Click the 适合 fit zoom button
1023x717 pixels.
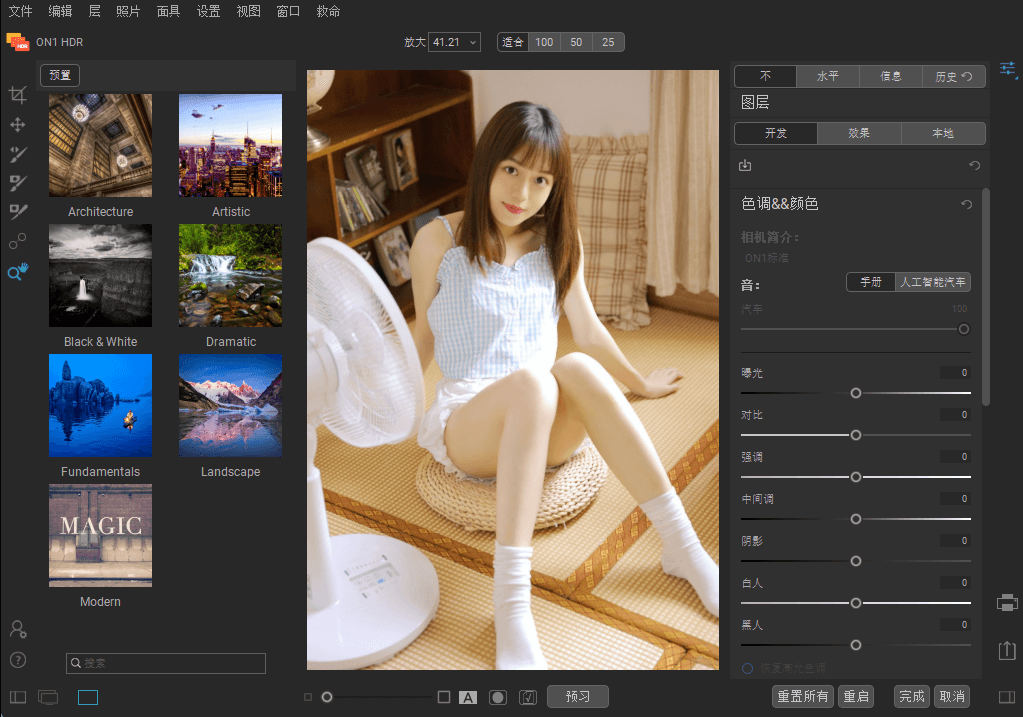point(513,42)
